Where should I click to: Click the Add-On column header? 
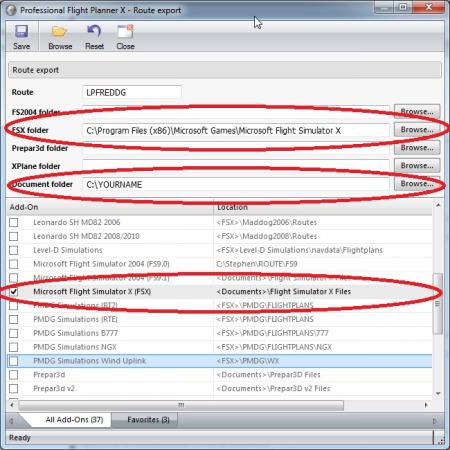click(110, 207)
